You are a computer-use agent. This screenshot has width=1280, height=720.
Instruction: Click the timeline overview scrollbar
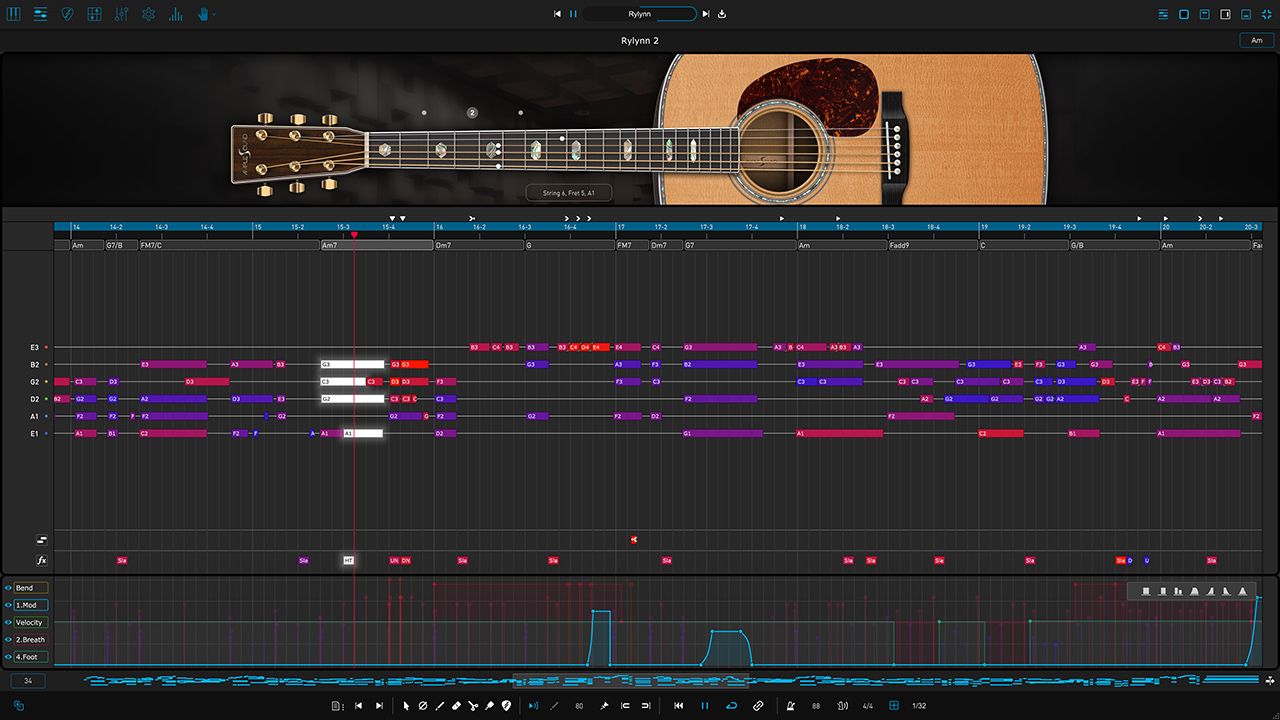pos(630,681)
